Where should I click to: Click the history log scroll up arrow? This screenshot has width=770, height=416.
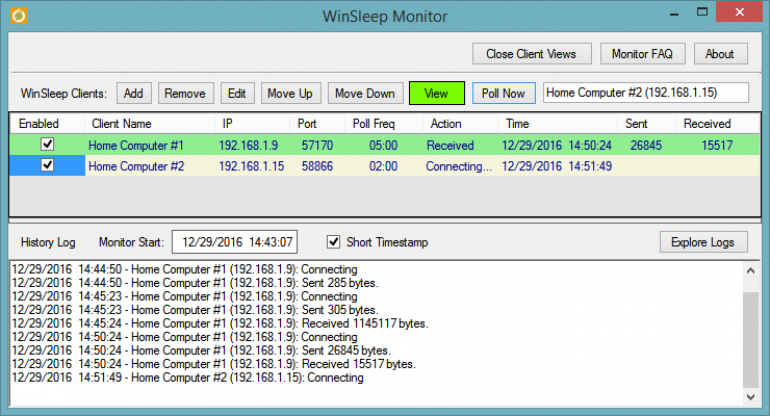tap(750, 270)
